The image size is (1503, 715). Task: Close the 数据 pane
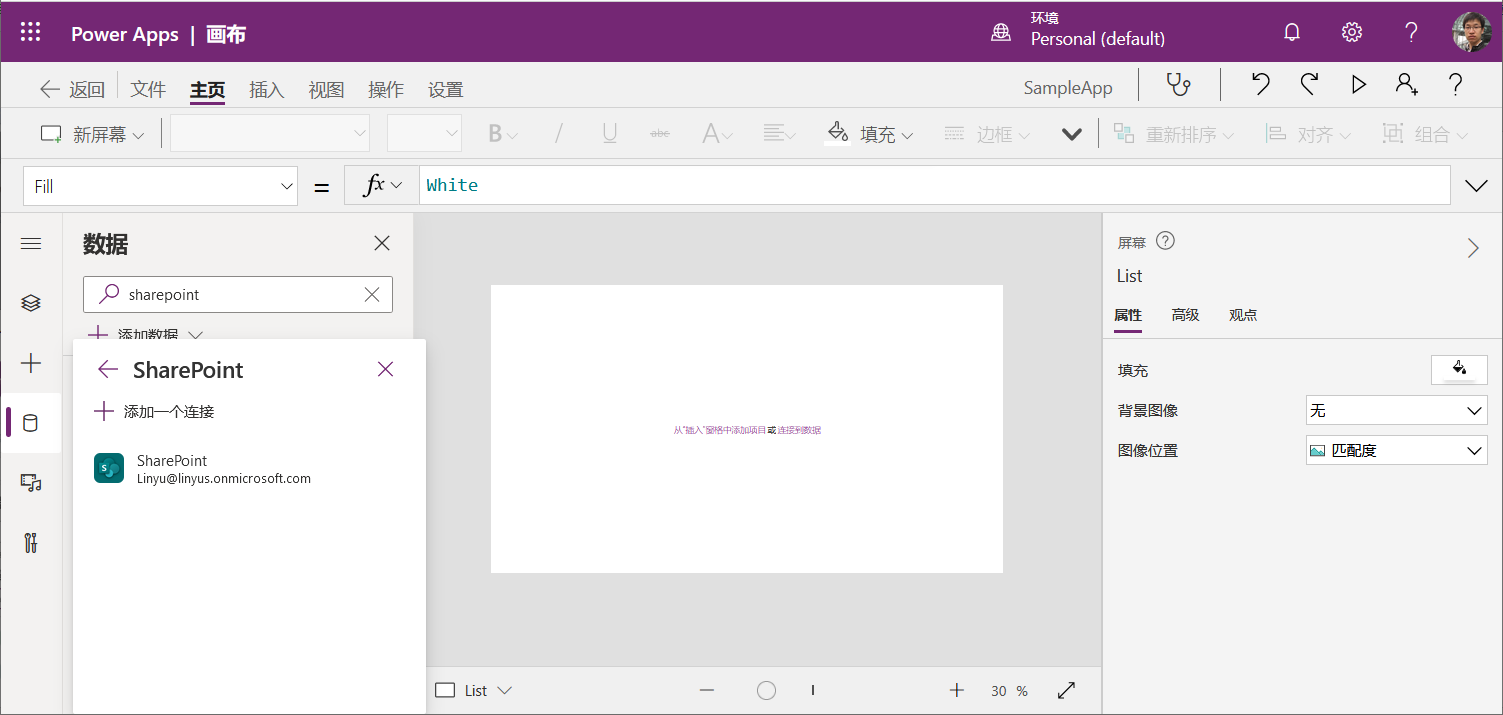pos(382,243)
